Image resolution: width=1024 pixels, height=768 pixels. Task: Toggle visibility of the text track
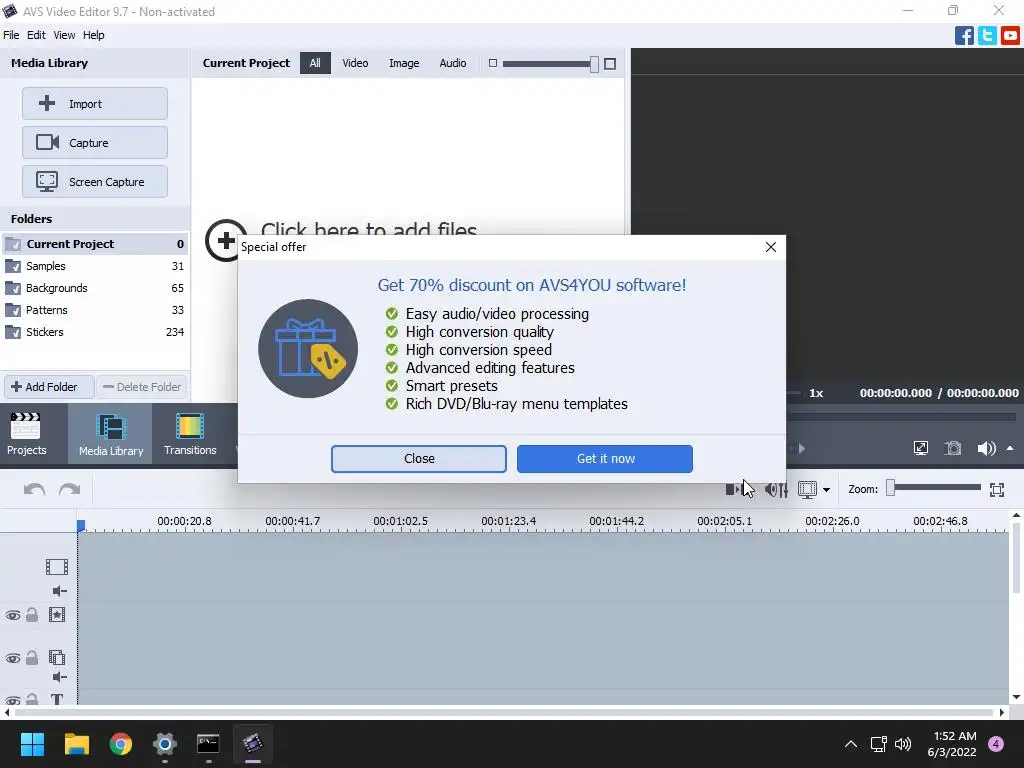[x=12, y=701]
